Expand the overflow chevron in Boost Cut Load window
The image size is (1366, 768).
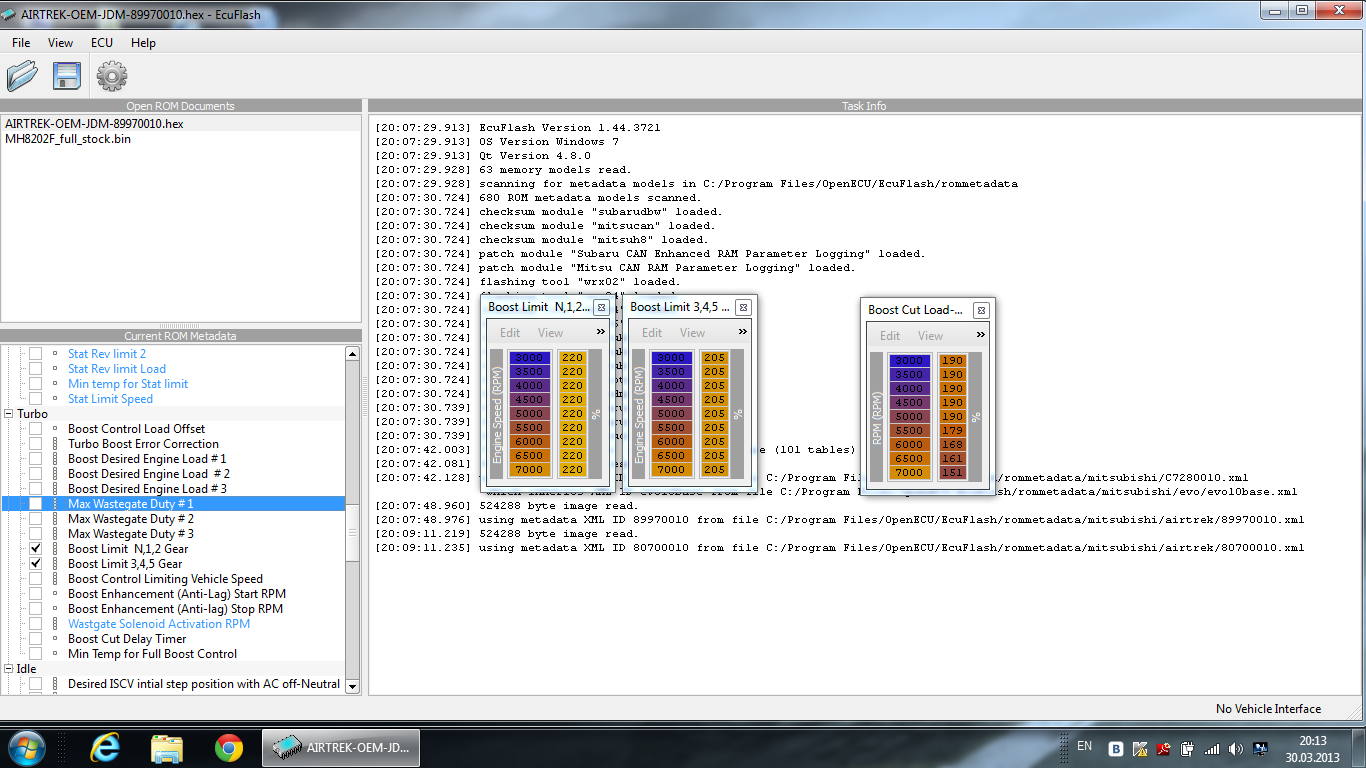tap(980, 335)
